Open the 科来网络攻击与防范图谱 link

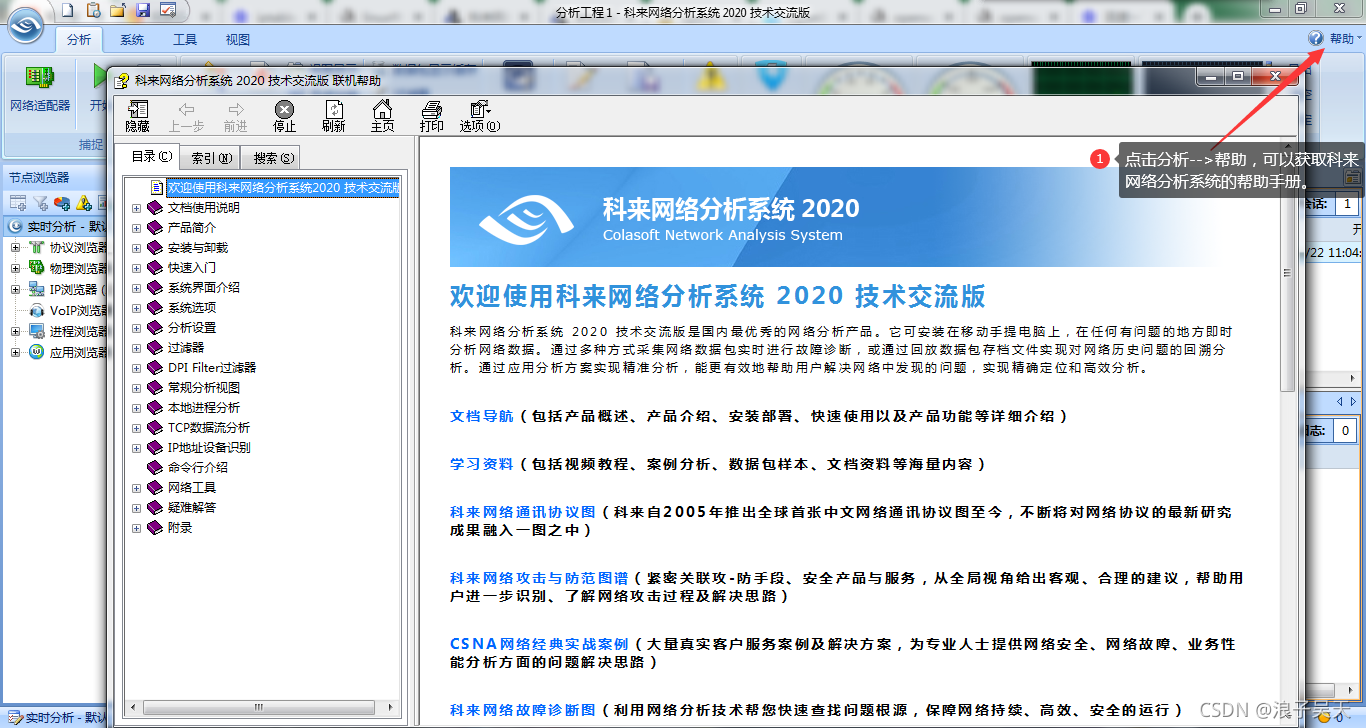[x=539, y=578]
